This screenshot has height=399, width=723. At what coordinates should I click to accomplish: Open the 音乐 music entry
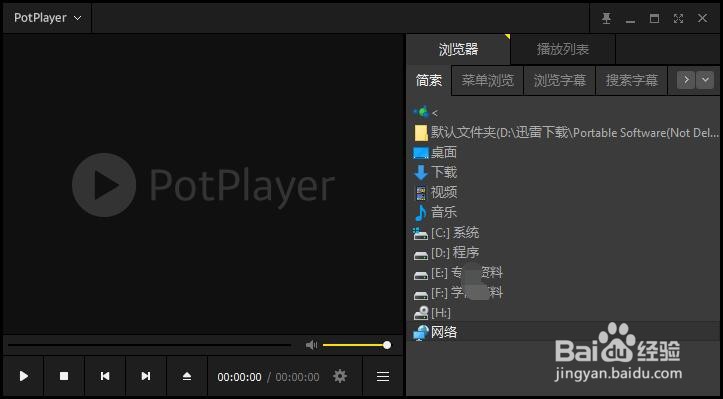click(564, 213)
